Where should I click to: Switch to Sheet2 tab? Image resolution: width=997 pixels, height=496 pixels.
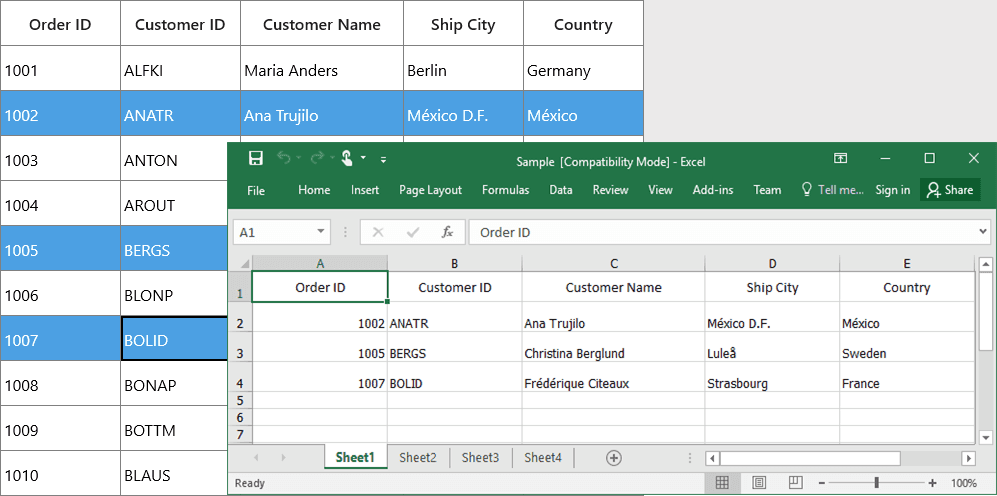418,457
